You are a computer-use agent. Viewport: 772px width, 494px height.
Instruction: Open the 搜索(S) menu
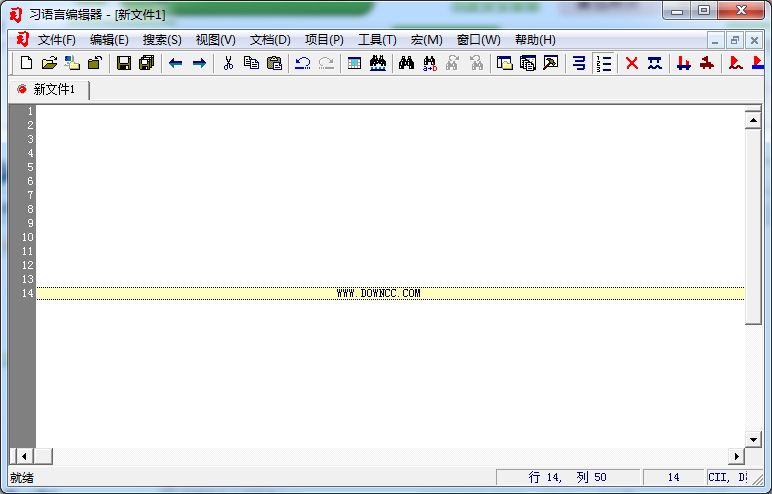click(162, 40)
